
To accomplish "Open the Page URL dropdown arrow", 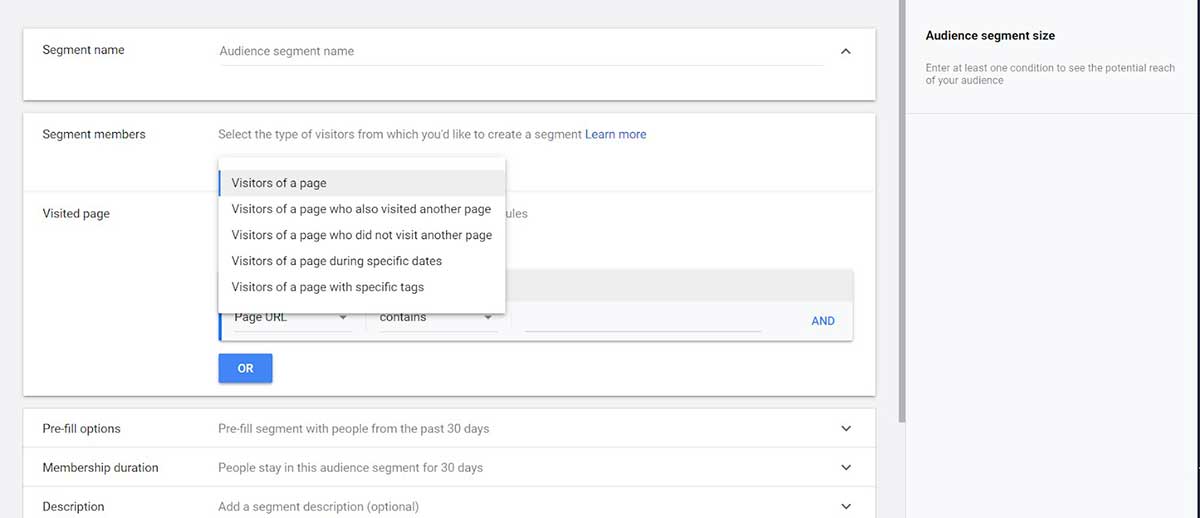I will point(343,317).
